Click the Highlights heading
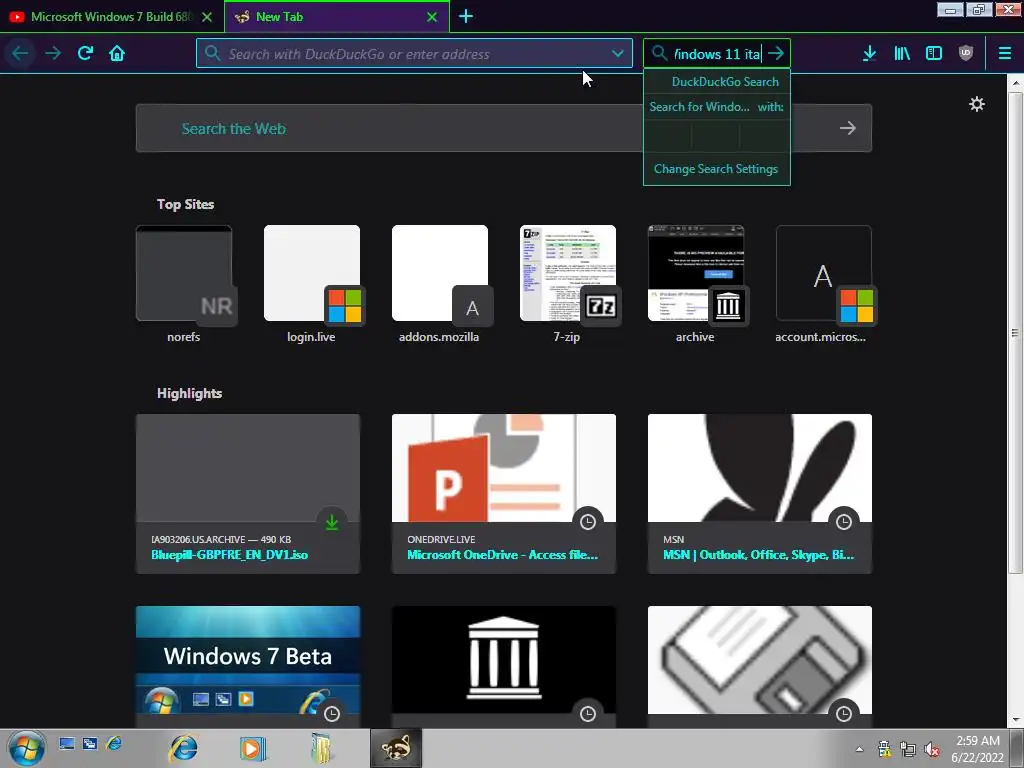Image resolution: width=1024 pixels, height=768 pixels. [x=189, y=393]
